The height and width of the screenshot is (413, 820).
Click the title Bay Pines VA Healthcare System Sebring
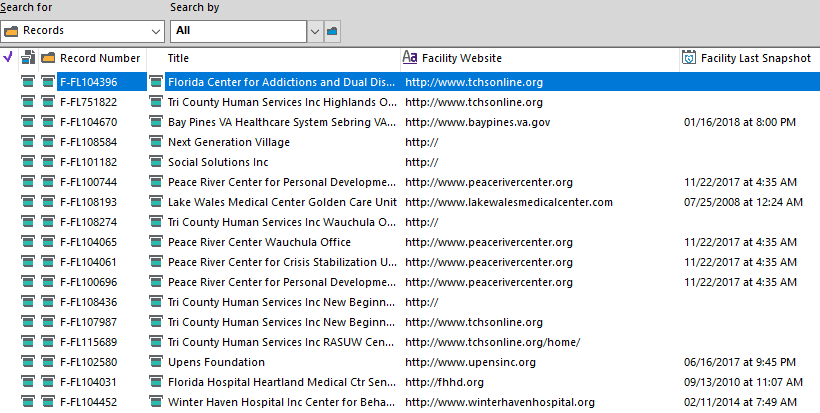[x=281, y=122]
